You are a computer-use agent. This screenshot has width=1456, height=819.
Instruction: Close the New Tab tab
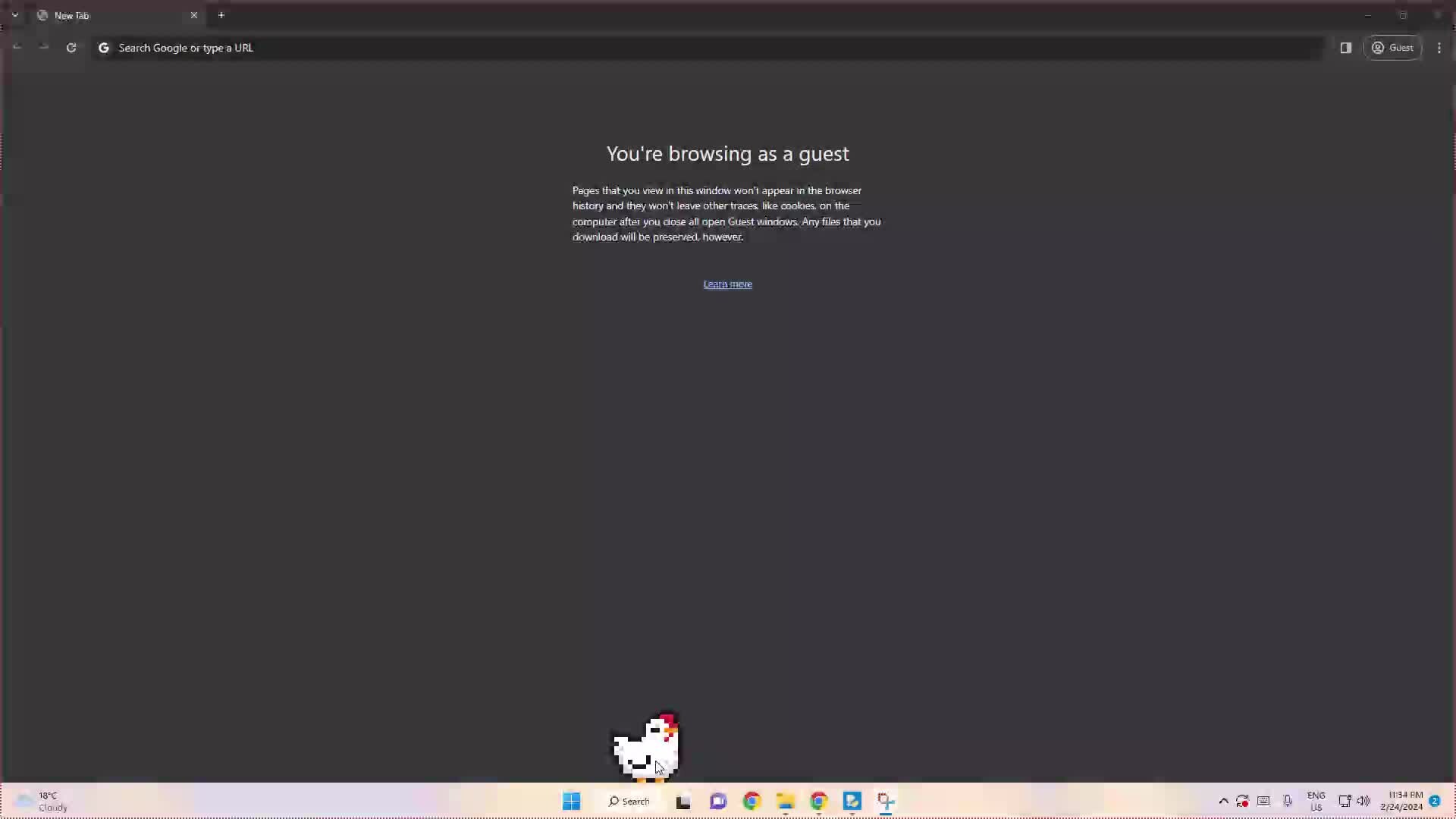point(194,15)
